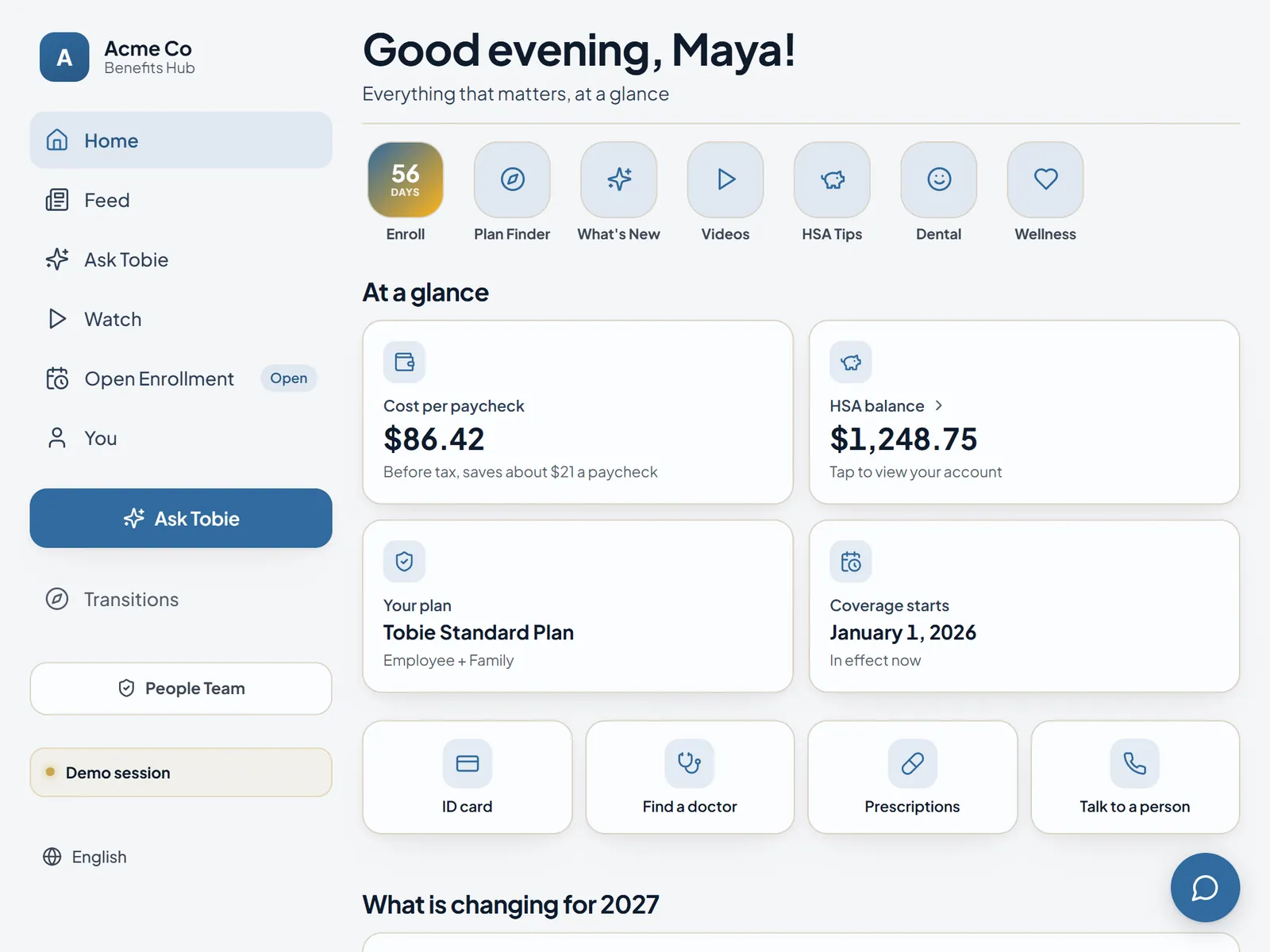Click the $86.42 cost per paycheck amount
This screenshot has width=1270, height=952.
pyautogui.click(x=433, y=439)
